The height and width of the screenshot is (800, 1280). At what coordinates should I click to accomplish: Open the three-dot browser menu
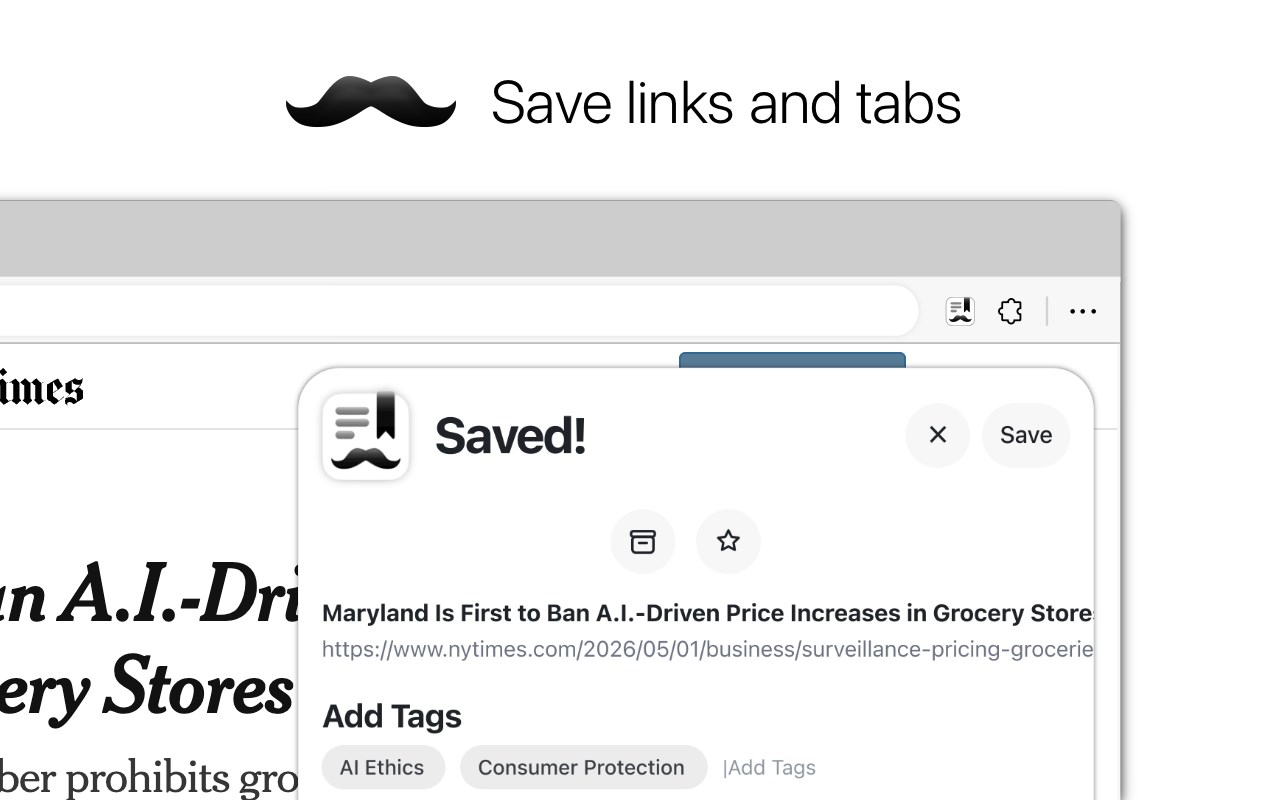(x=1083, y=311)
